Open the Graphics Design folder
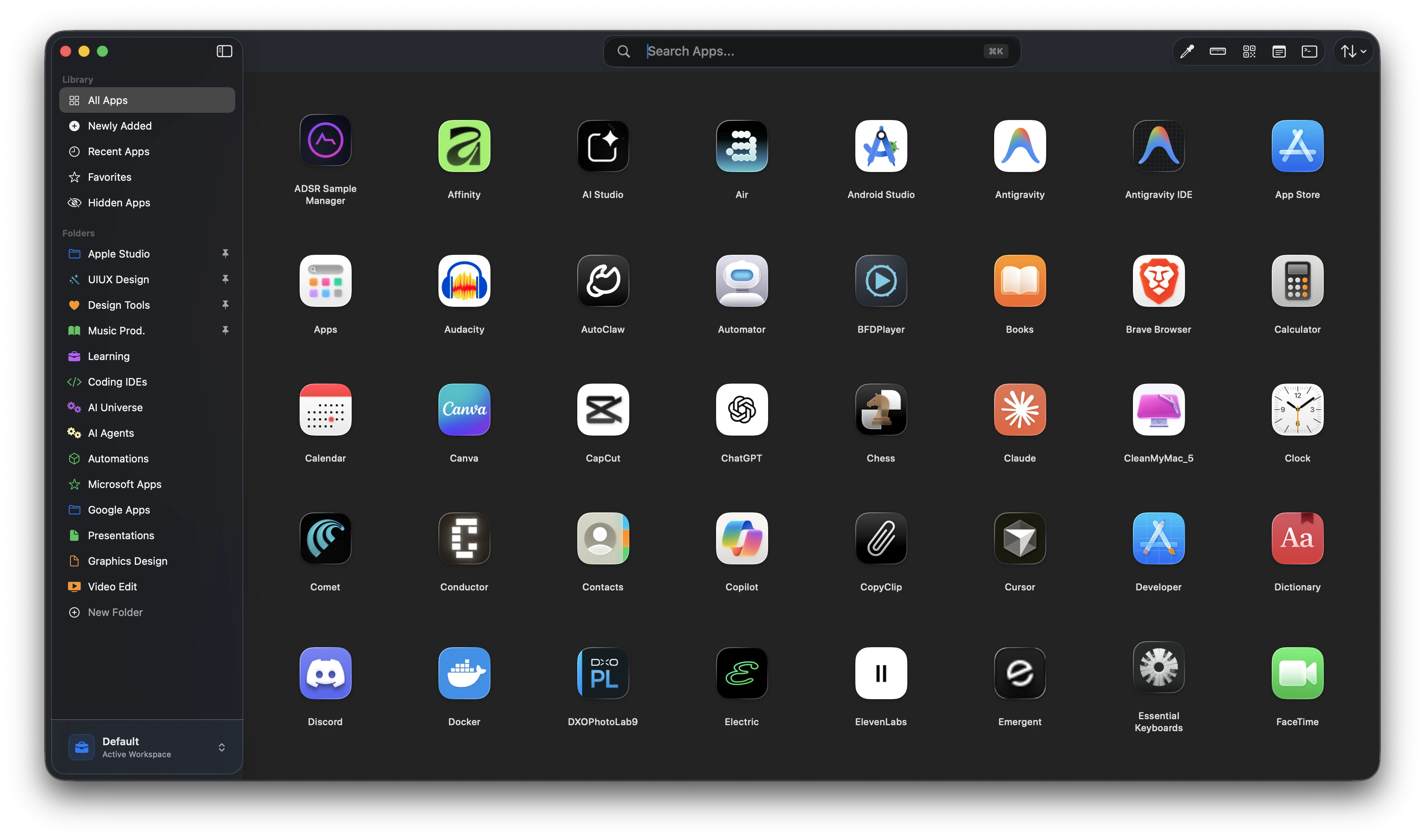The image size is (1425, 840). click(x=147, y=561)
